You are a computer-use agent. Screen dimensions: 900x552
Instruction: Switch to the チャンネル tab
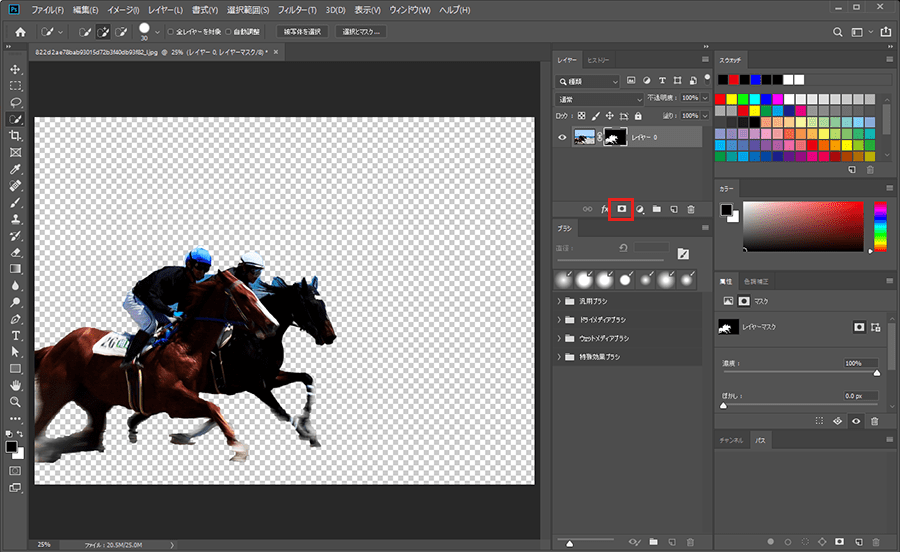(x=731, y=440)
